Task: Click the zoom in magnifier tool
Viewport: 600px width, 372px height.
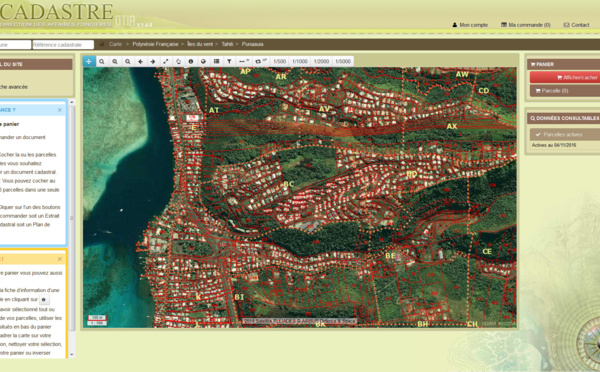Action: [114, 61]
